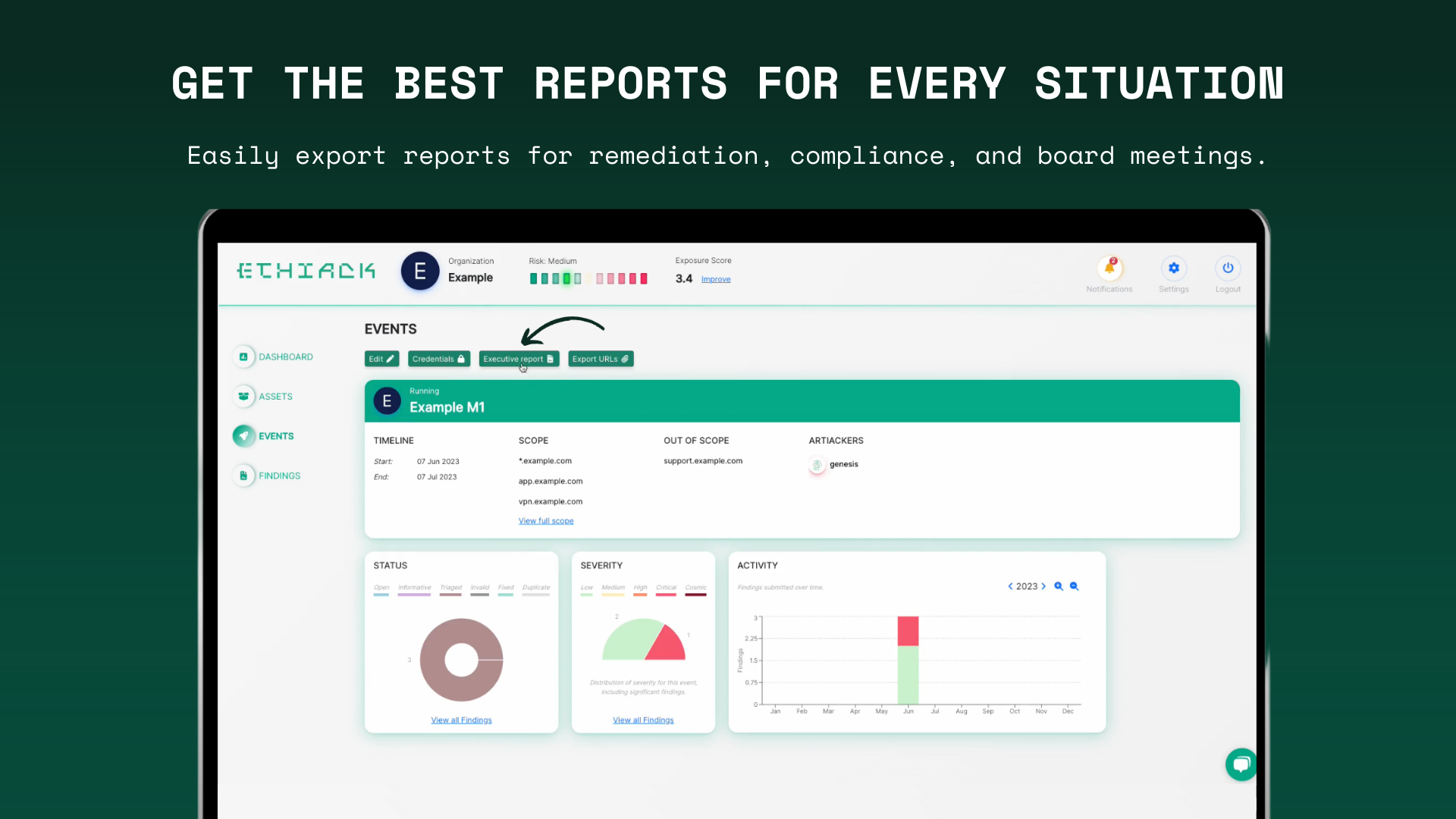Viewport: 1456px width, 819px height.
Task: Click the Example organization avatar
Action: click(x=420, y=271)
